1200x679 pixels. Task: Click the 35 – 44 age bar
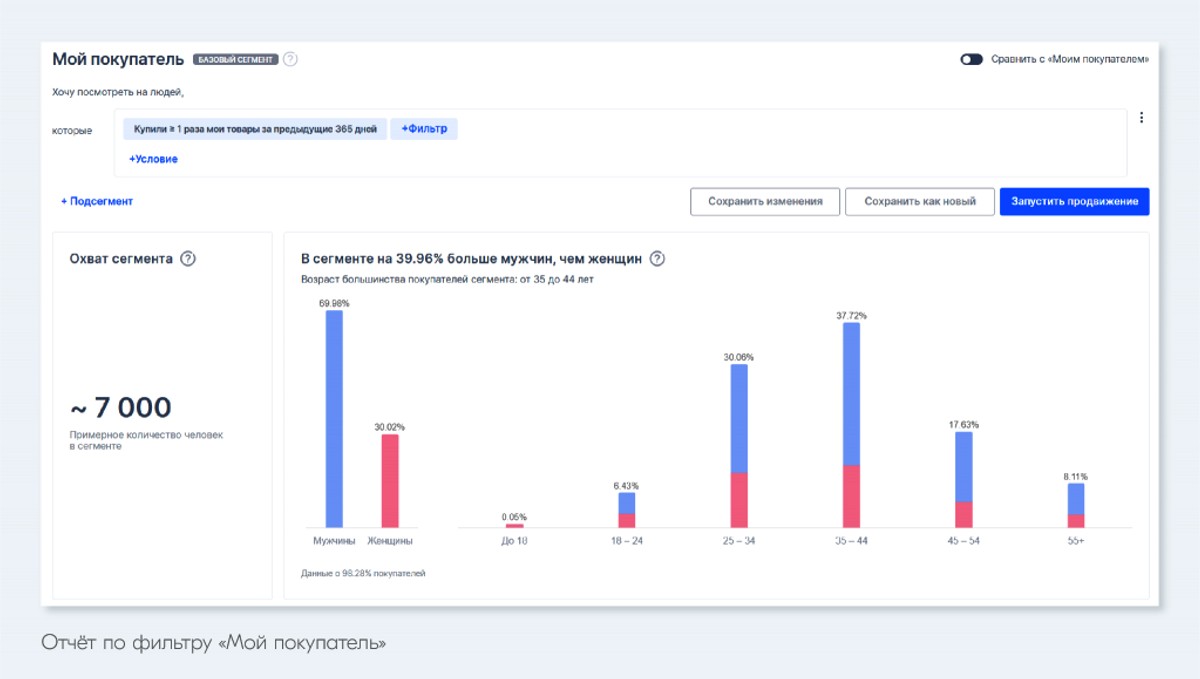point(851,425)
